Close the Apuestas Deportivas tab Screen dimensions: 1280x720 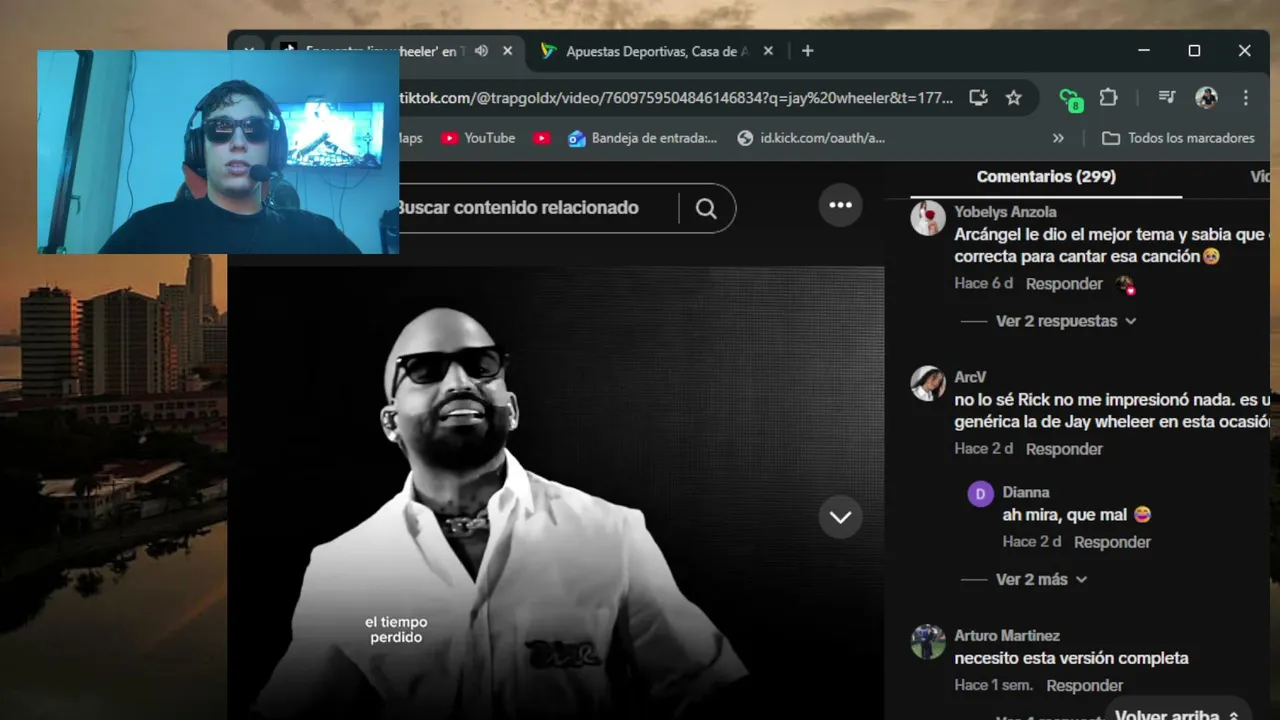[768, 51]
